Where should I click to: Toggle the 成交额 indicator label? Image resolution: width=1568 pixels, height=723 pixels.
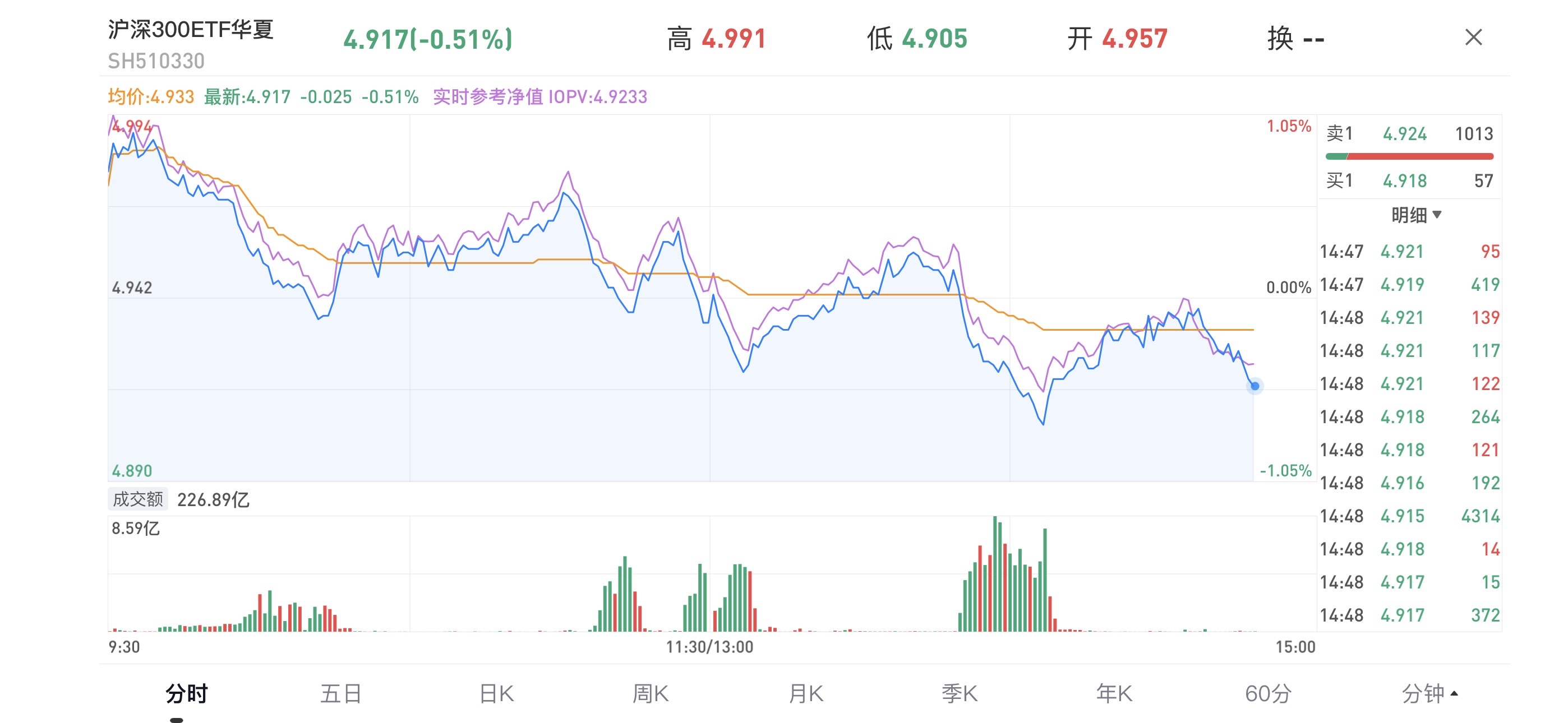[x=138, y=499]
